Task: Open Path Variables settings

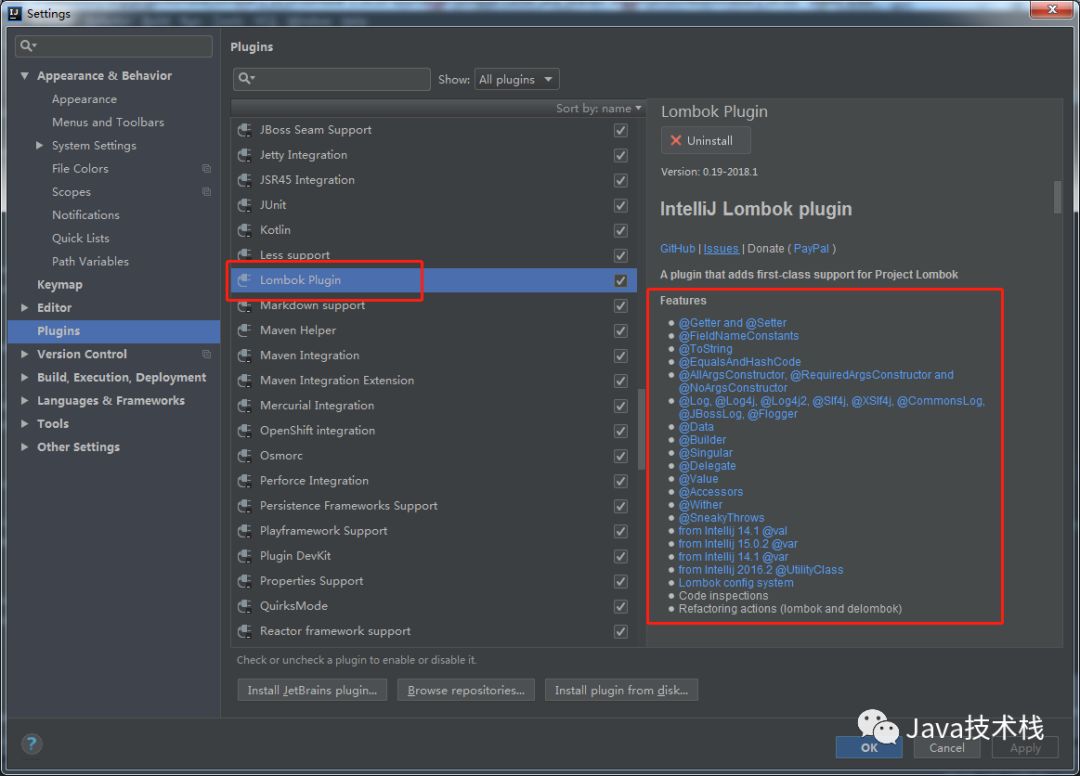Action: 90,261
